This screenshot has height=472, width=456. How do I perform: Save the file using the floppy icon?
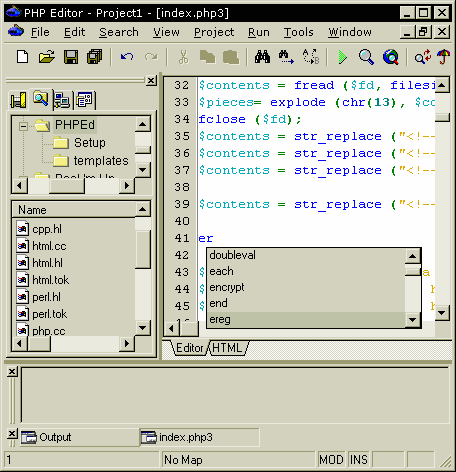coord(71,57)
